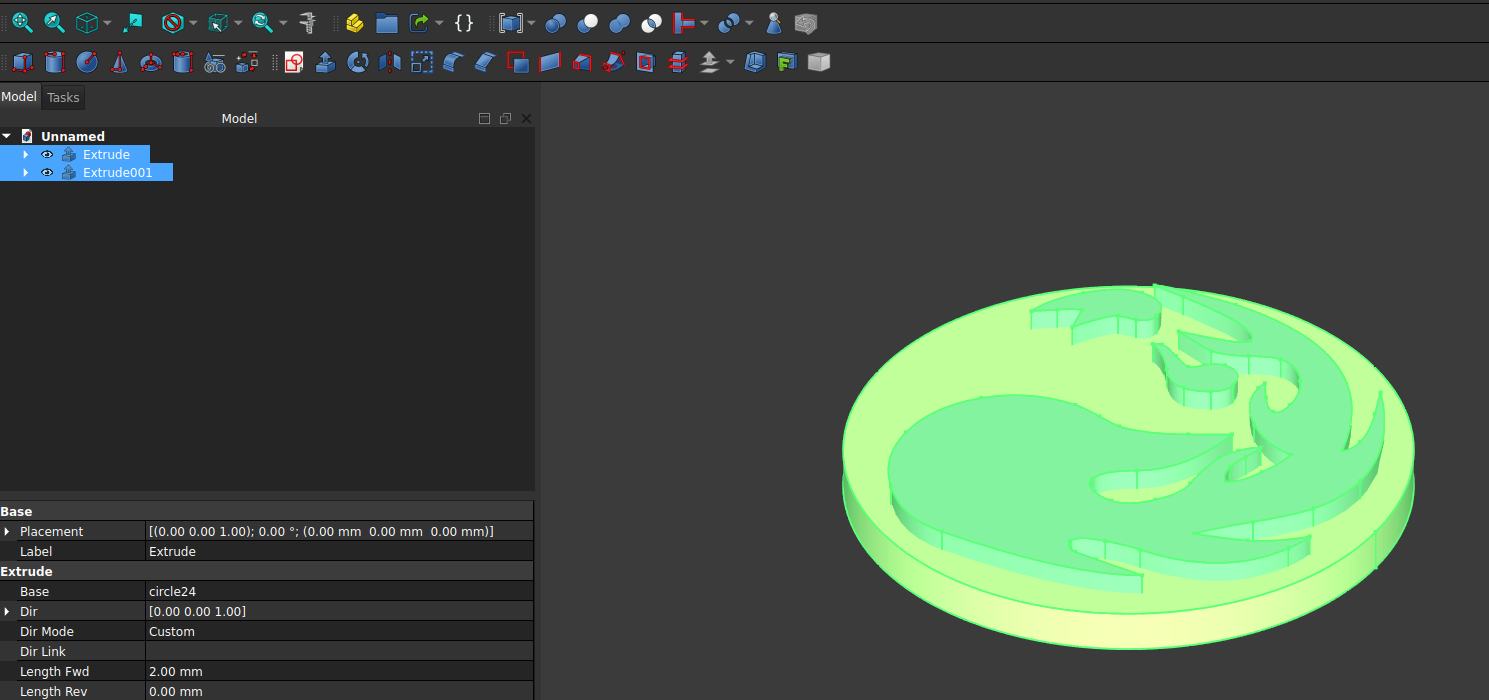Select Extrude001 in the model tree

(x=117, y=173)
